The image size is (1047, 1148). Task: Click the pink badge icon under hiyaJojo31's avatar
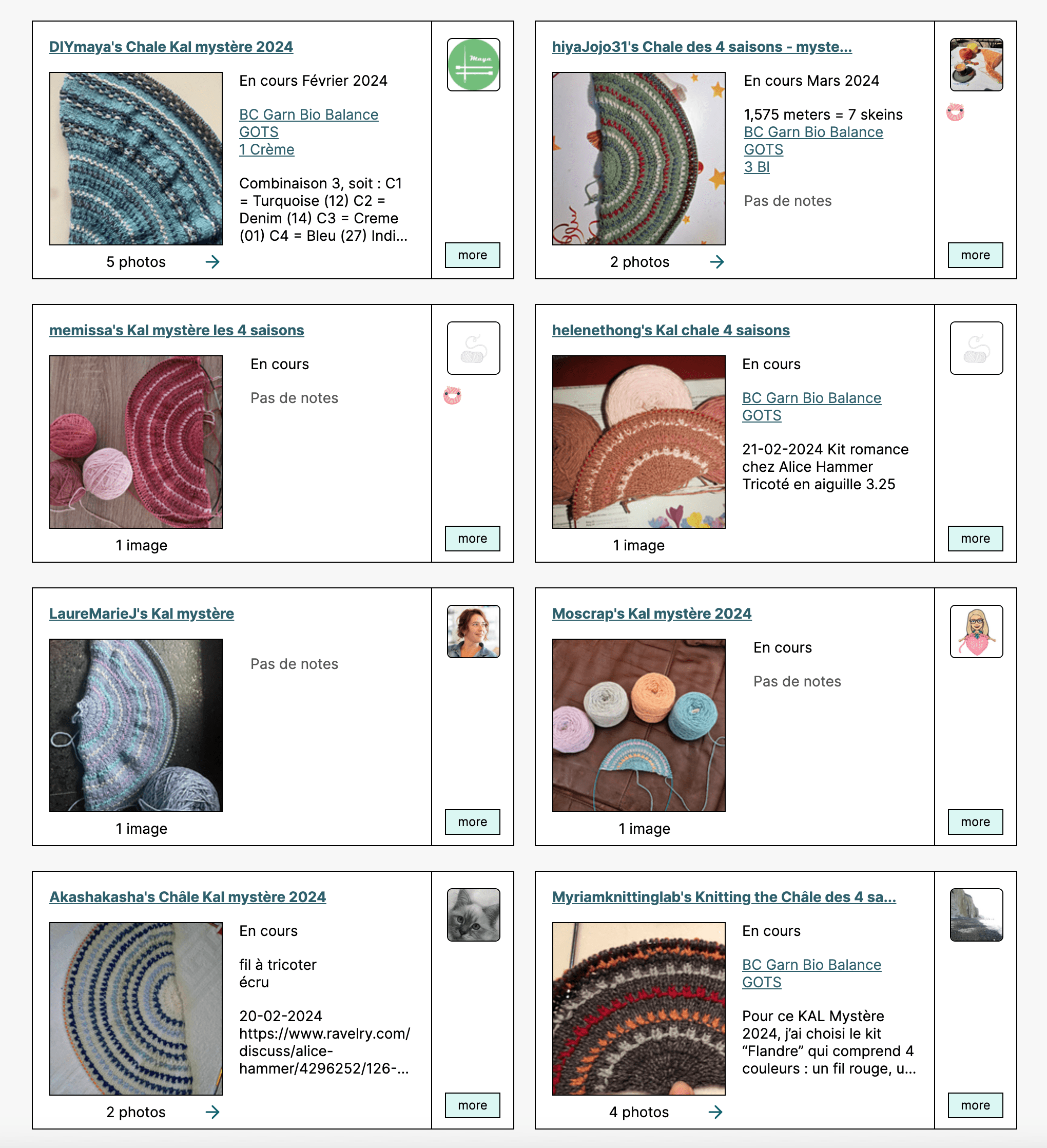click(955, 112)
